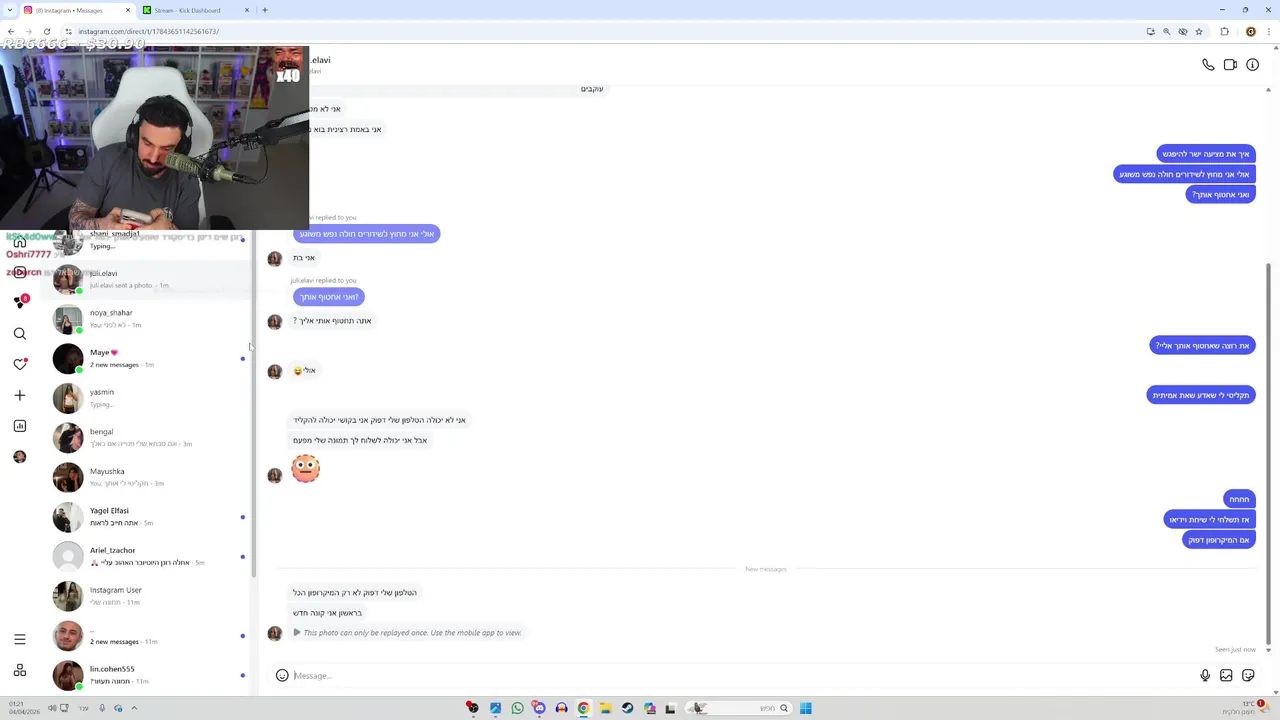Close the Kick Dashboard browser tab
Screen dimensions: 1280x720
pyautogui.click(x=247, y=10)
